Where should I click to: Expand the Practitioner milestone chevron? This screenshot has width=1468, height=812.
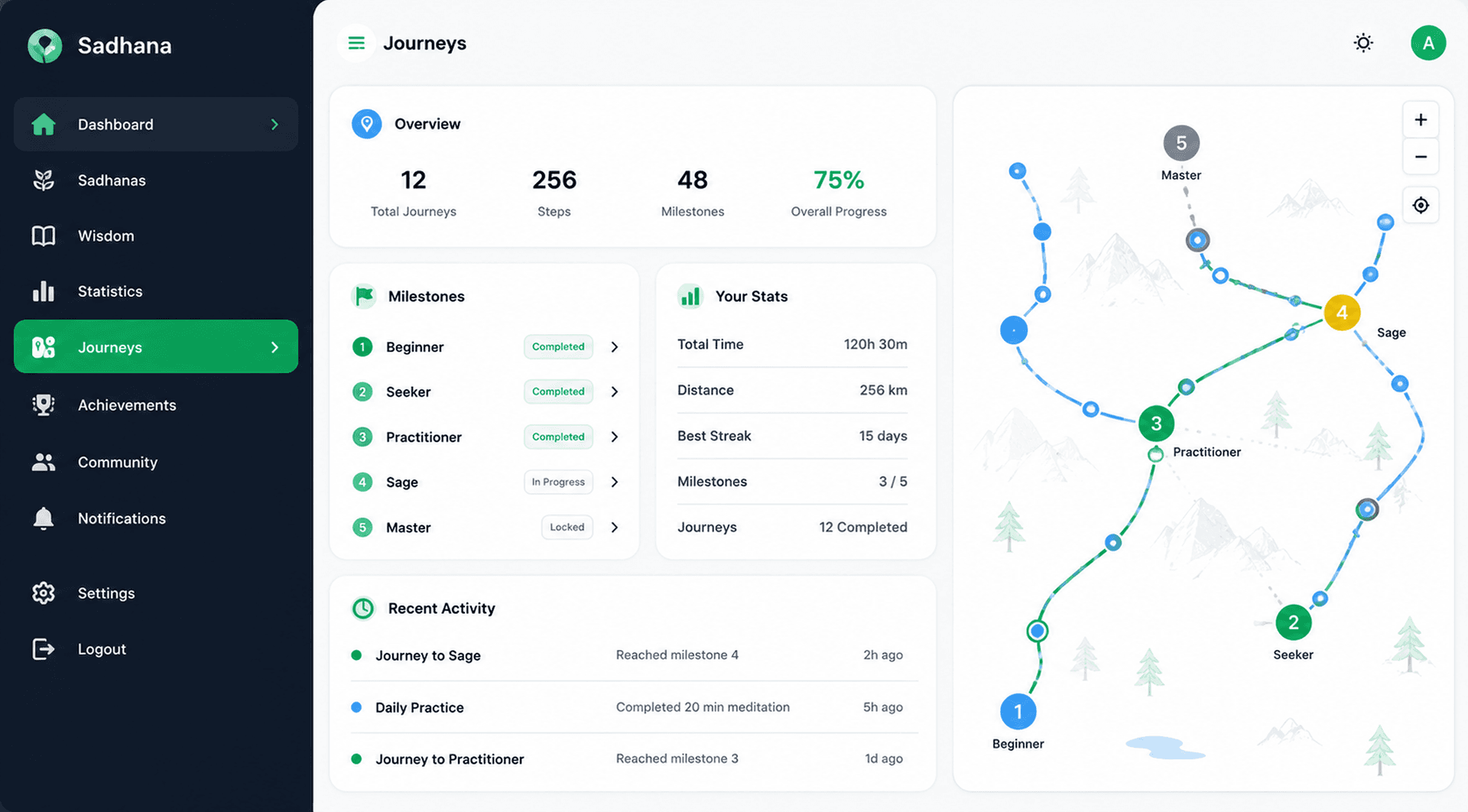pyautogui.click(x=615, y=437)
